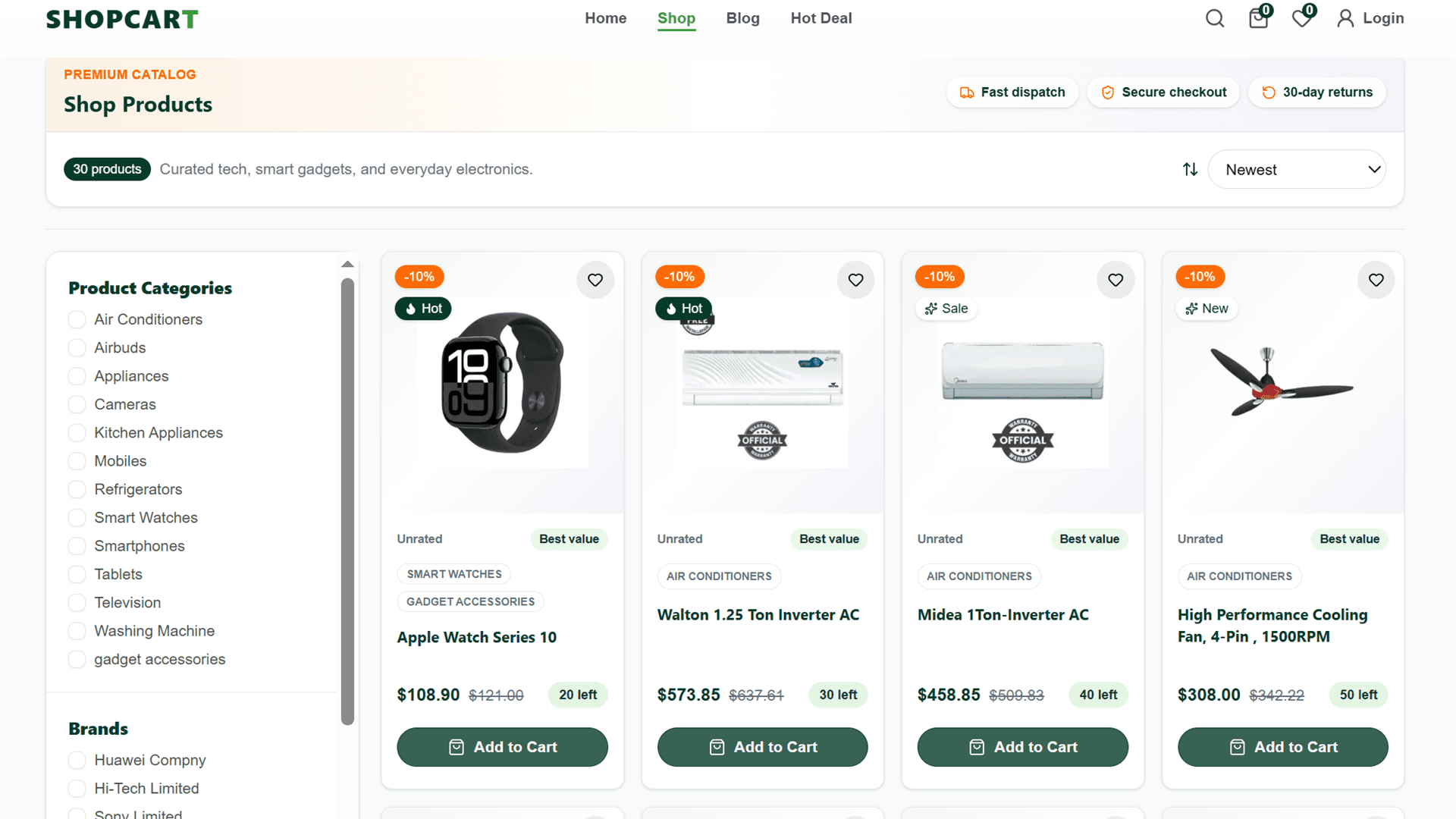Open Apple Watch Series 10 product title
This screenshot has height=819, width=1456.
pyautogui.click(x=477, y=637)
